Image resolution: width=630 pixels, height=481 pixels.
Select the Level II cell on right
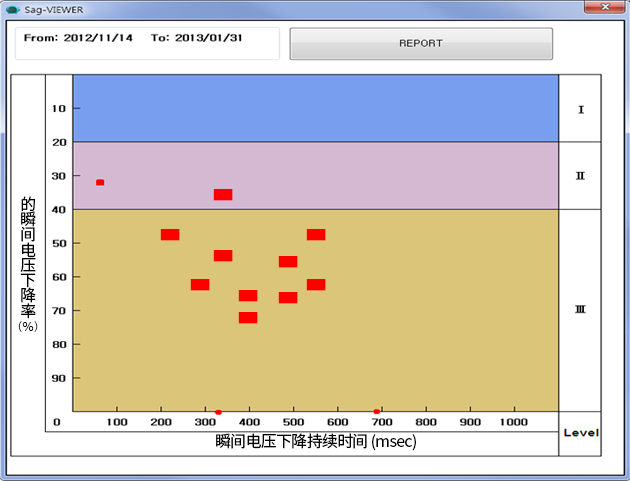(x=580, y=175)
